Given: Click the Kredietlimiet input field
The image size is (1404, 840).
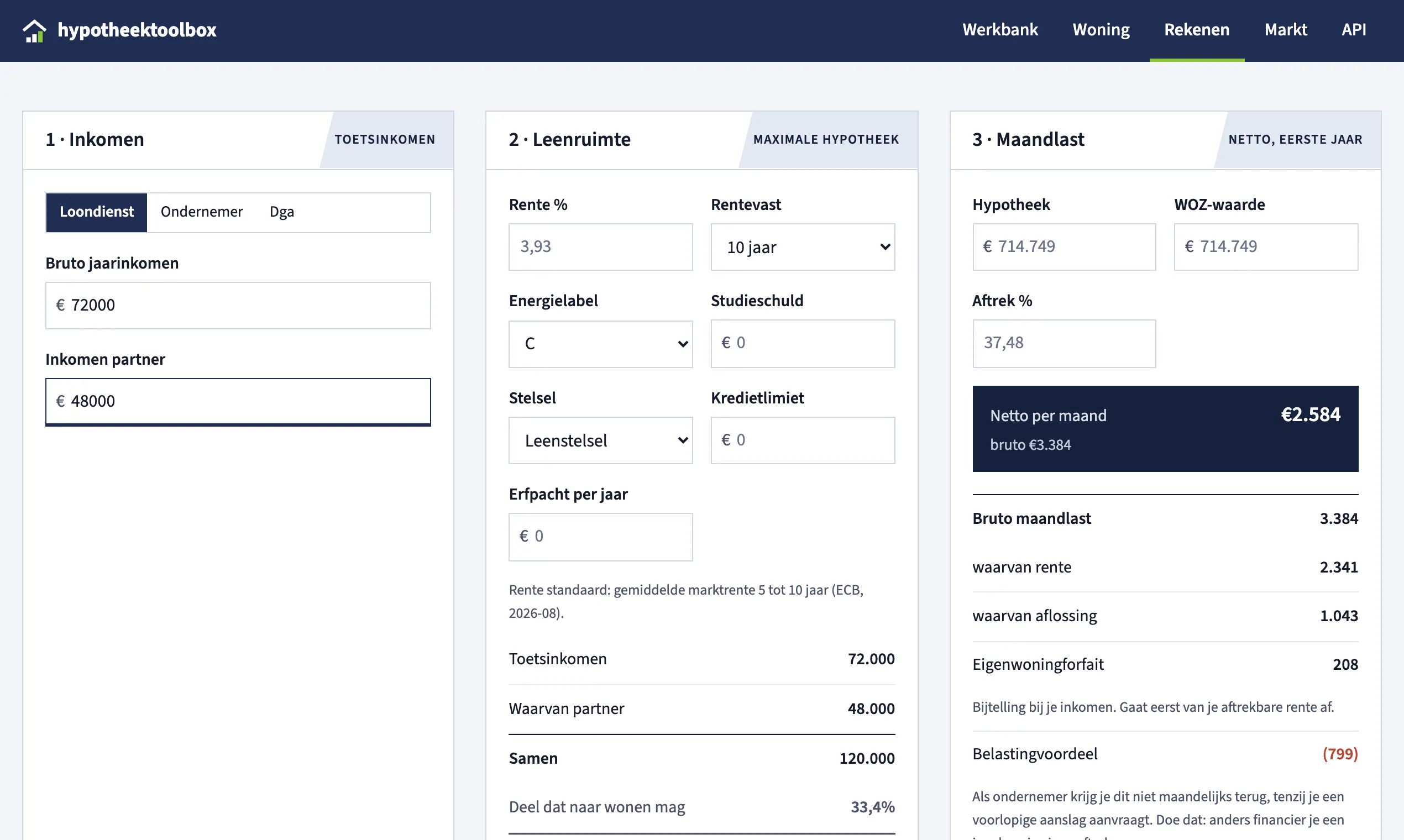Looking at the screenshot, I should click(802, 440).
